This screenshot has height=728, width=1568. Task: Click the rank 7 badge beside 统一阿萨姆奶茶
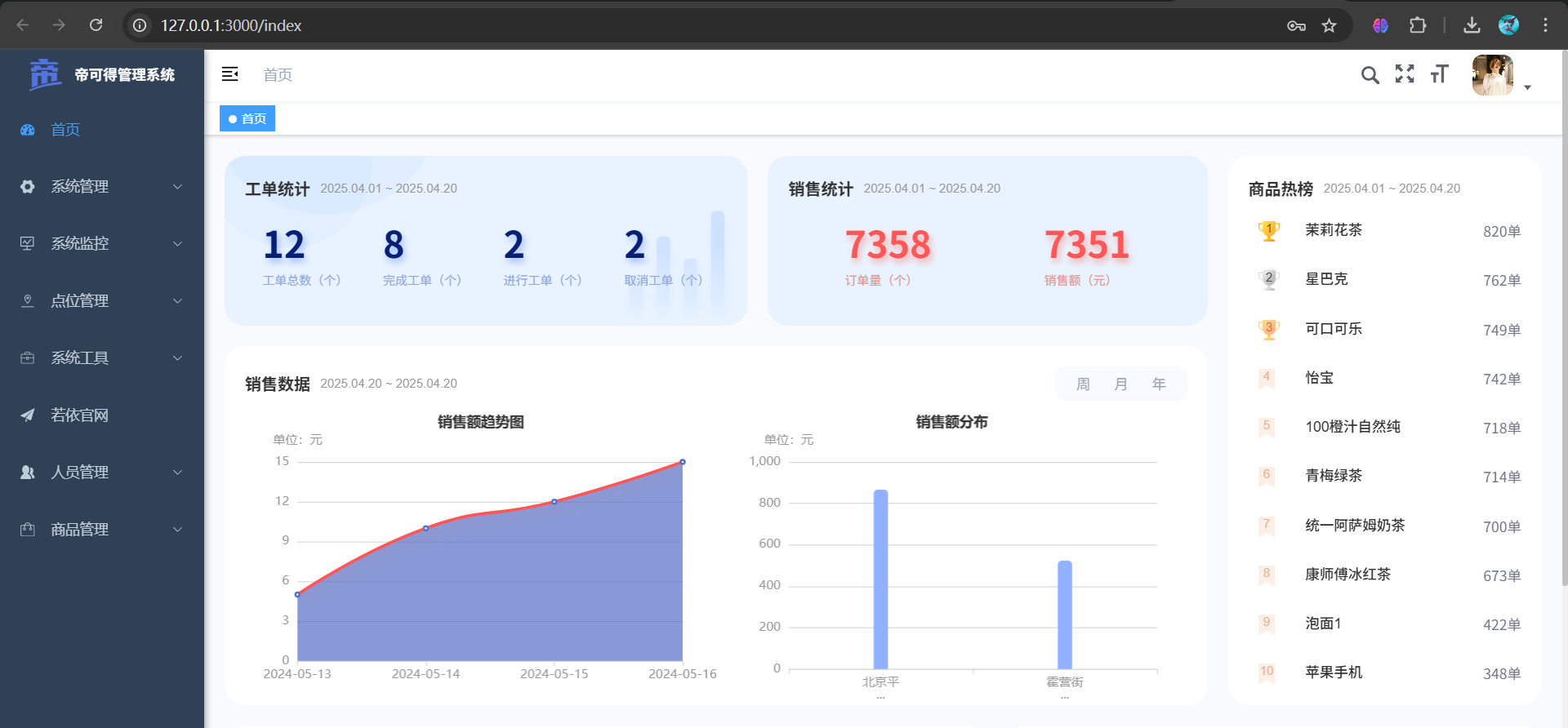(x=1267, y=526)
